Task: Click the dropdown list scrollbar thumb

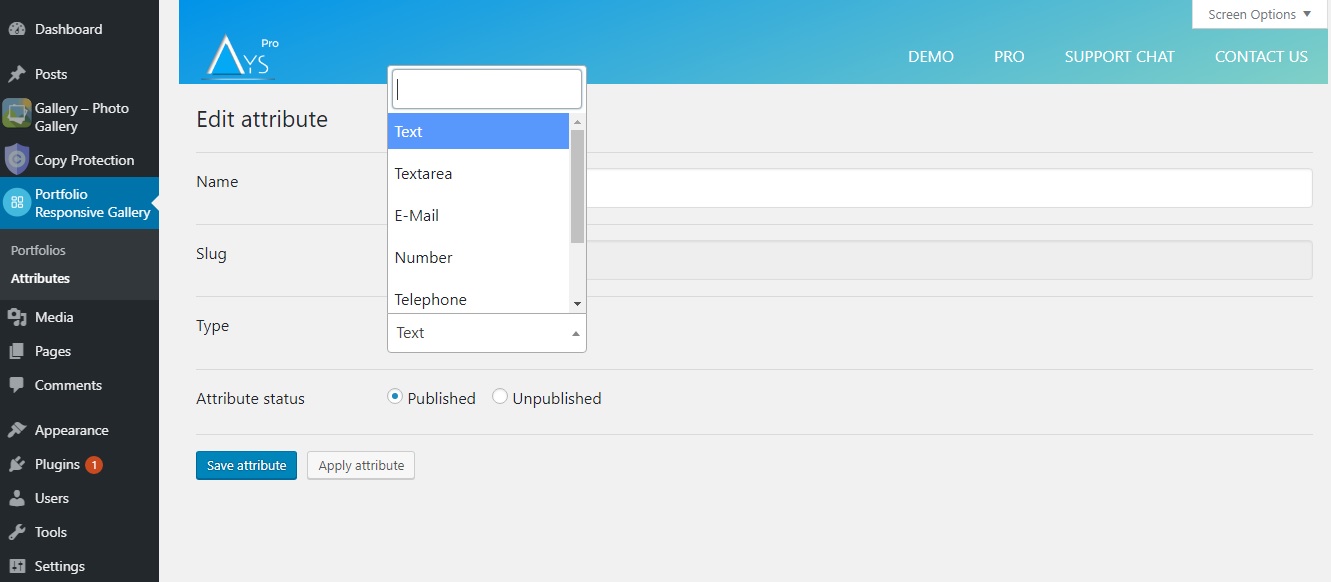Action: pos(577,186)
